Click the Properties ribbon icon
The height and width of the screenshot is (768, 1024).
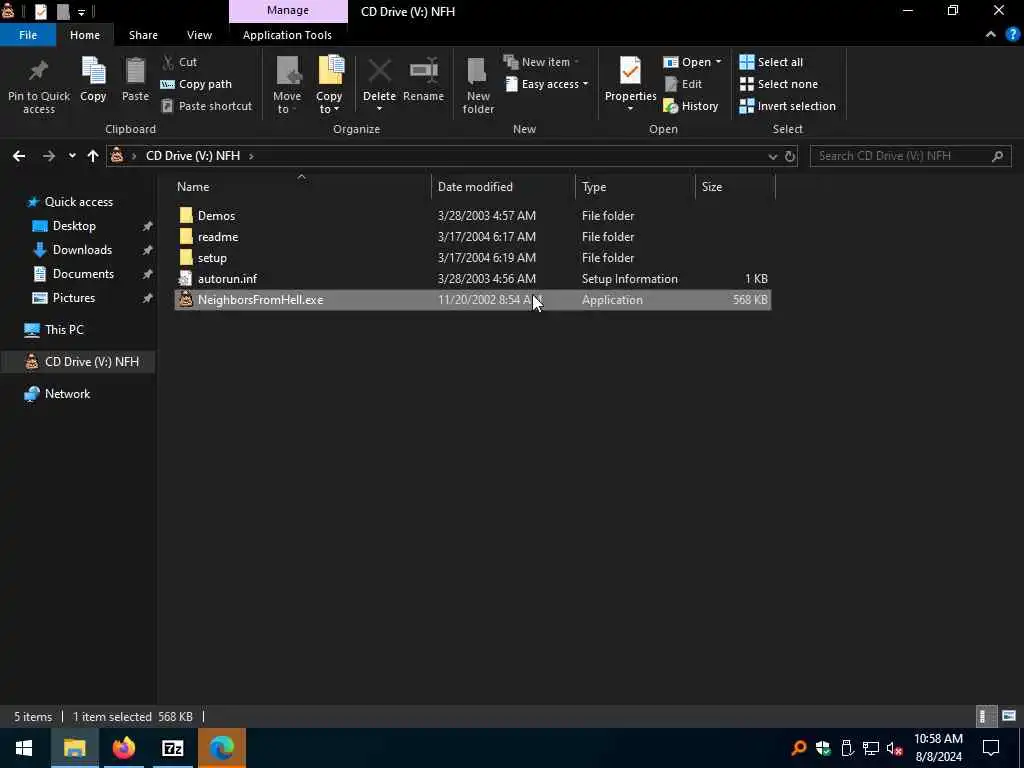click(630, 71)
